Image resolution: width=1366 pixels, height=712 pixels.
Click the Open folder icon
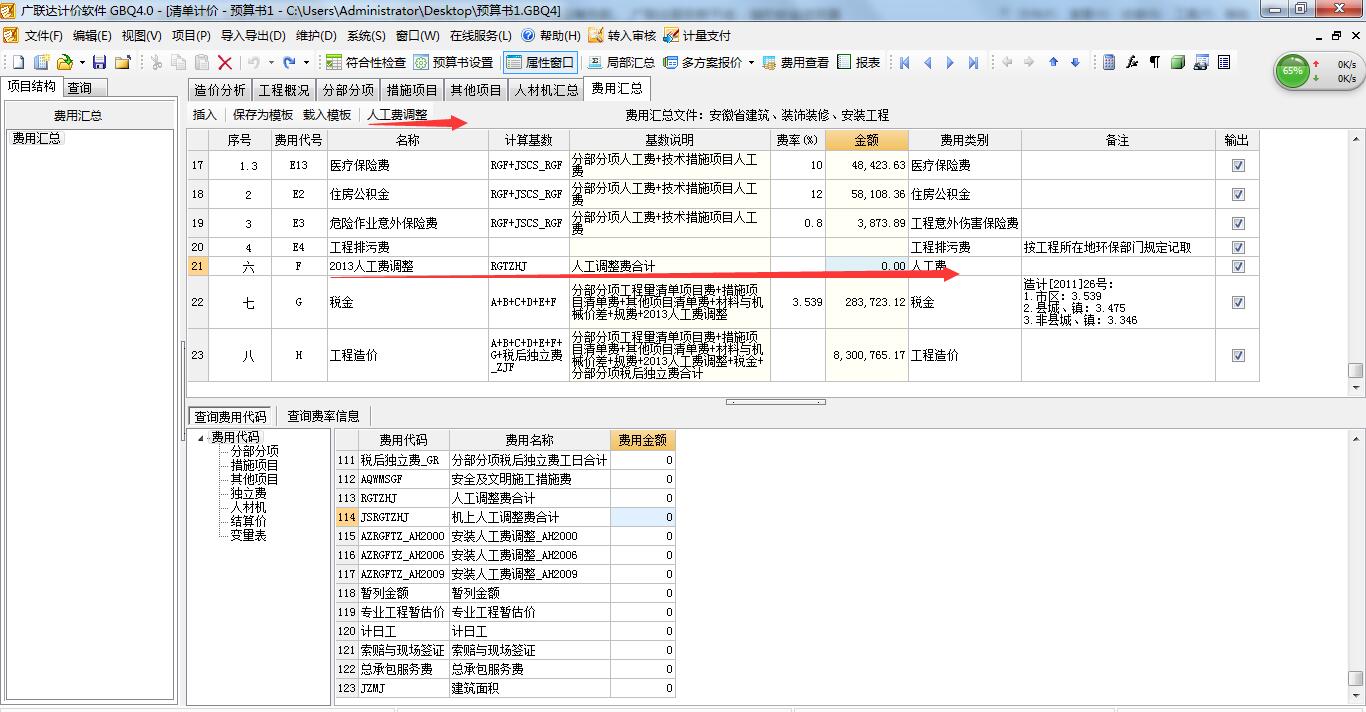click(x=65, y=62)
